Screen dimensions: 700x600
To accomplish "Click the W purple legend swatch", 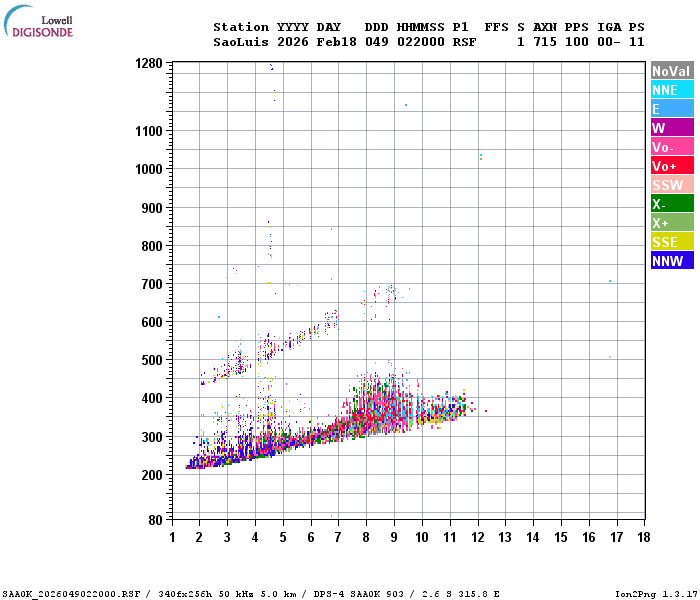I will tap(672, 127).
